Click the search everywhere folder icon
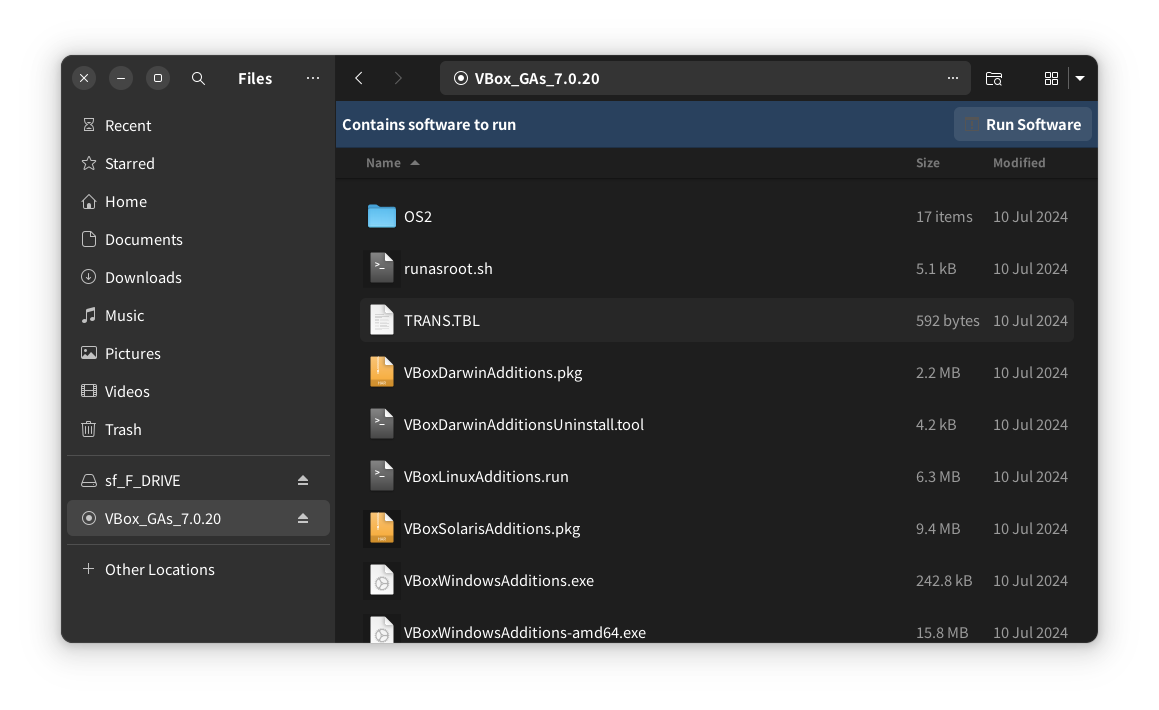This screenshot has width=1159, height=710. [994, 78]
